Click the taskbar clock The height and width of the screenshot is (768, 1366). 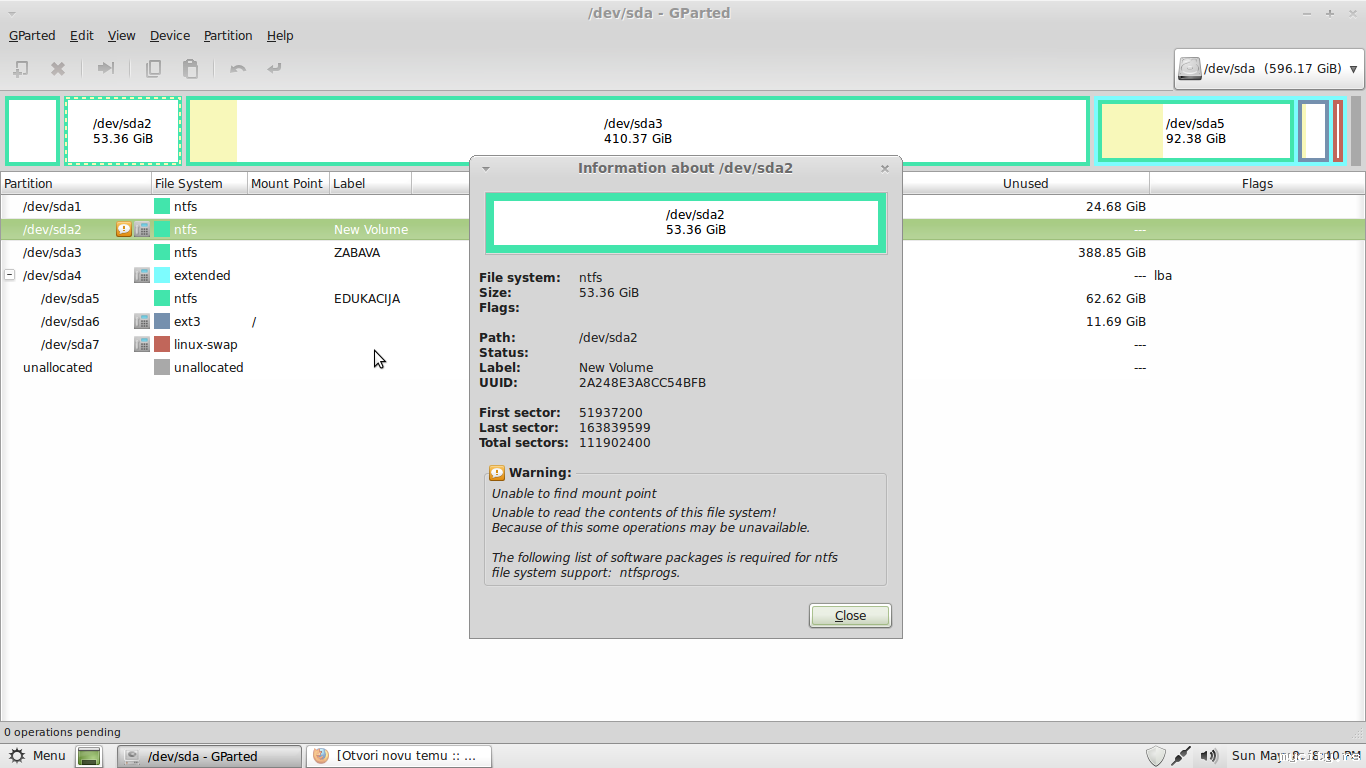(x=1294, y=756)
